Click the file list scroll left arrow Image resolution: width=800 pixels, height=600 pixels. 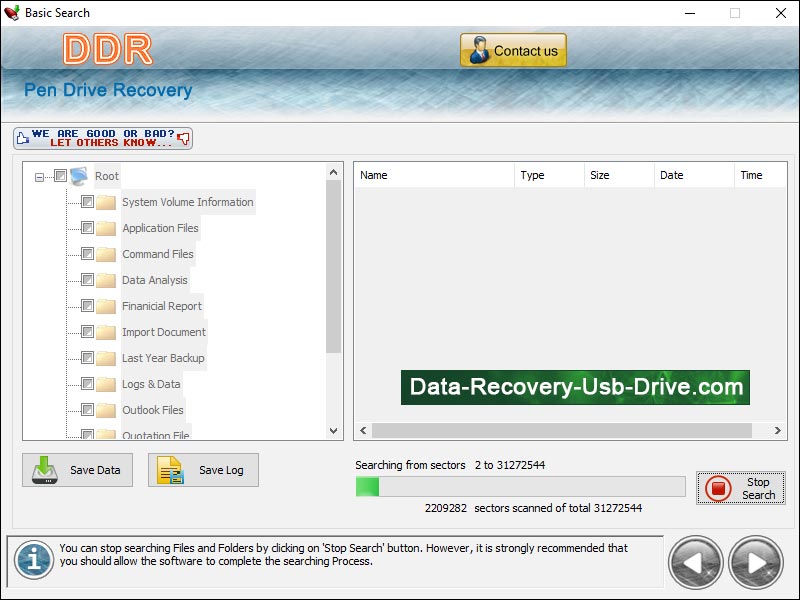pyautogui.click(x=363, y=431)
